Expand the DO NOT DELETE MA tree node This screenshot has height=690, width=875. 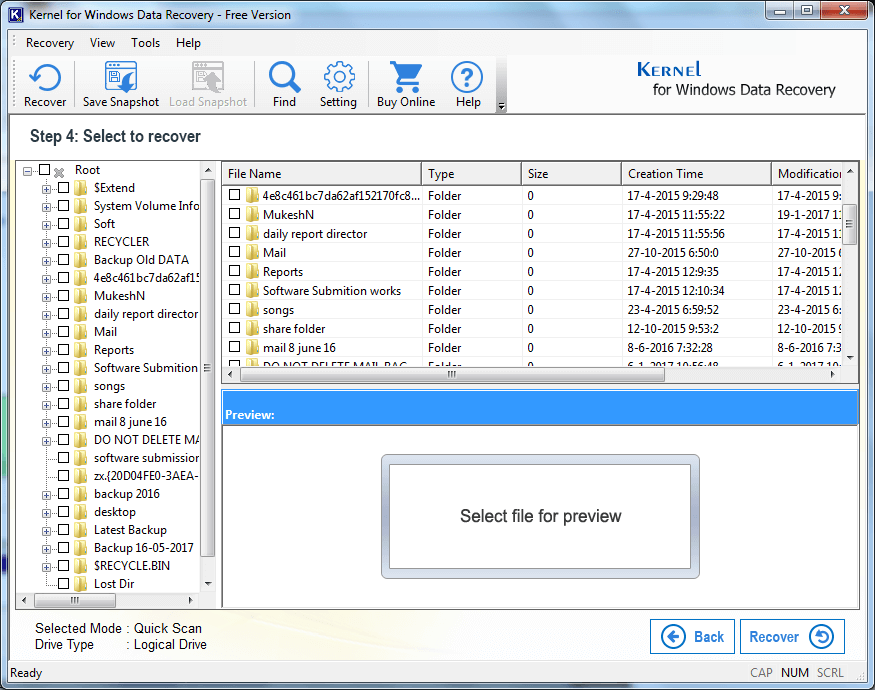46,442
